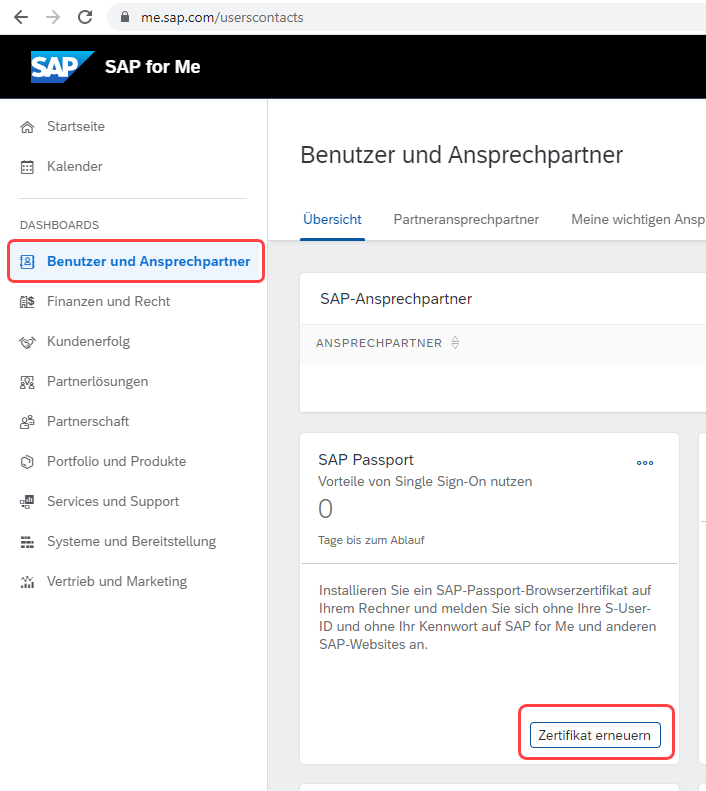The width and height of the screenshot is (706, 791).
Task: Go back in browser history
Action: [x=21, y=17]
